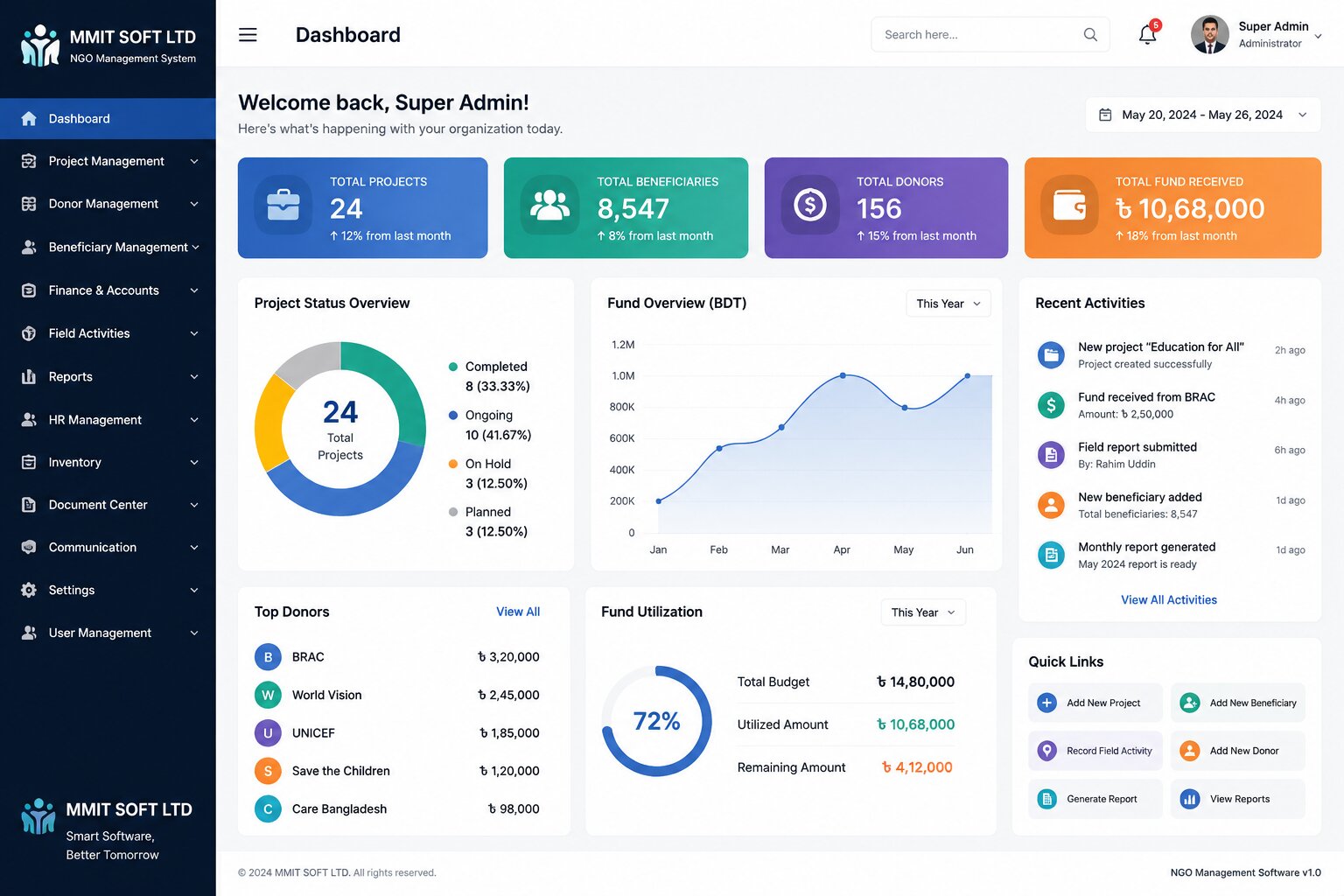Click the Remaining Amount value 4,12,000
Image resolution: width=1344 pixels, height=896 pixels.
pyautogui.click(x=917, y=767)
